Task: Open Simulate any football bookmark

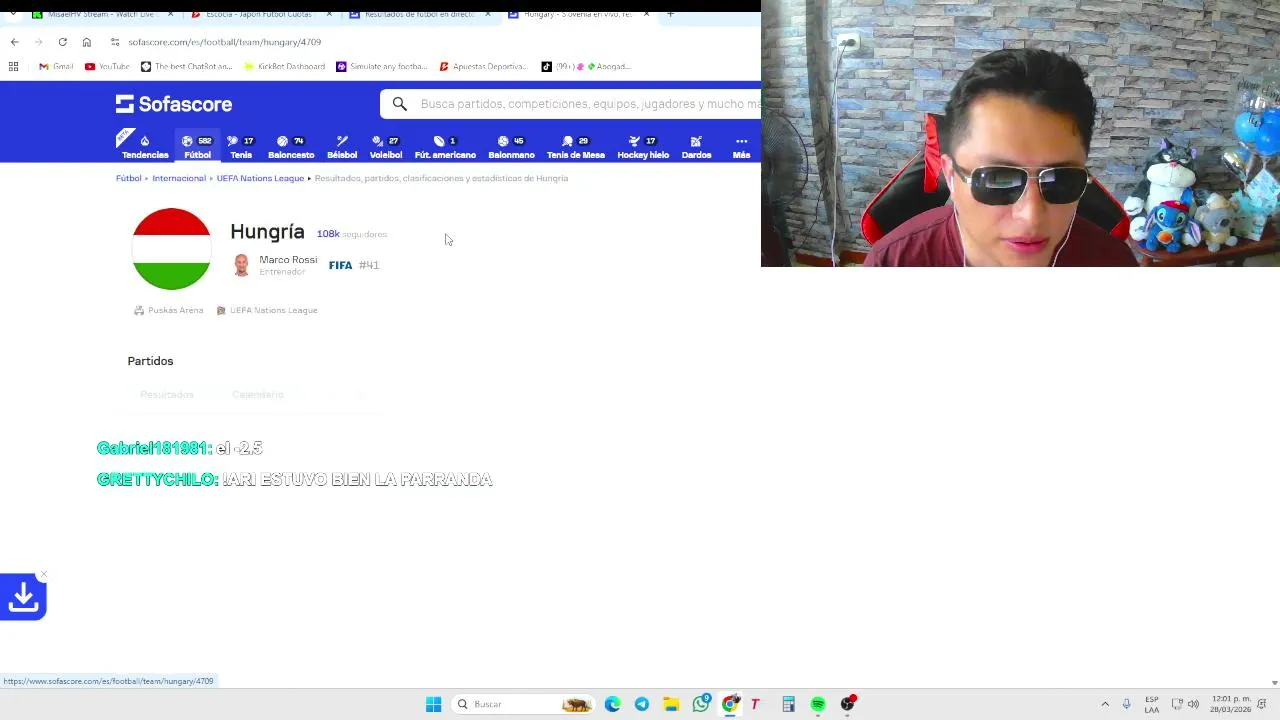Action: click(x=381, y=66)
